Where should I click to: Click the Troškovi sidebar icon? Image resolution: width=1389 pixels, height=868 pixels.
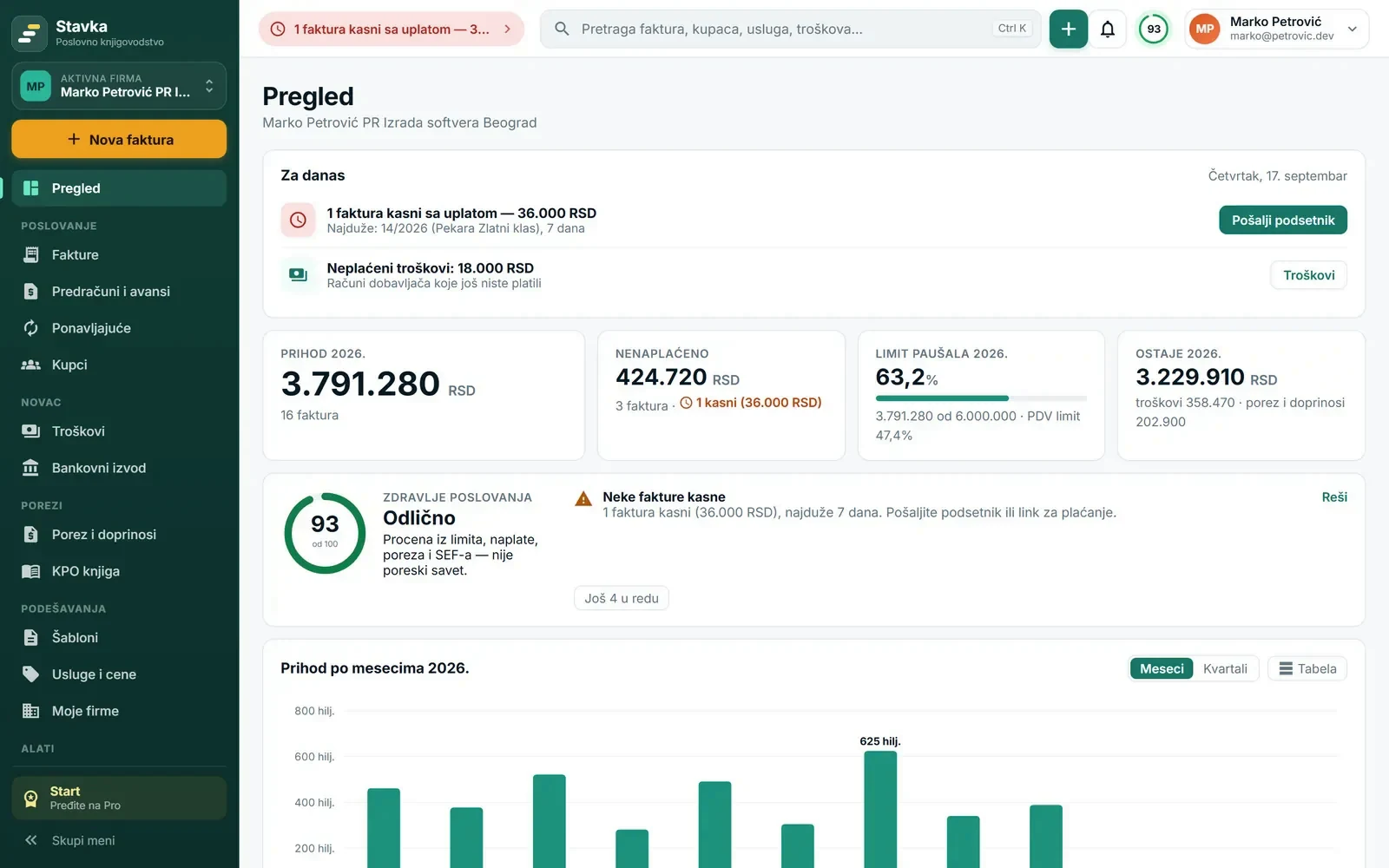30,431
